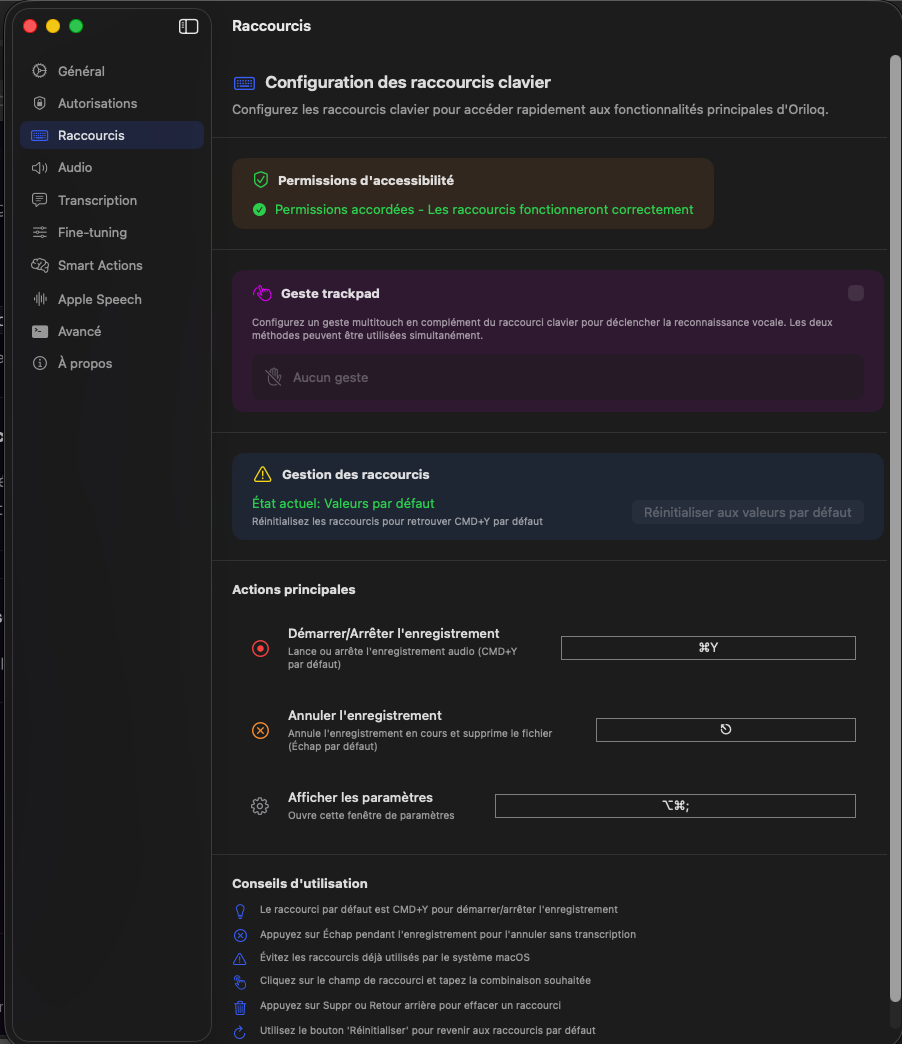Select the Raccourcis sidebar item
The height and width of the screenshot is (1044, 902).
[112, 135]
